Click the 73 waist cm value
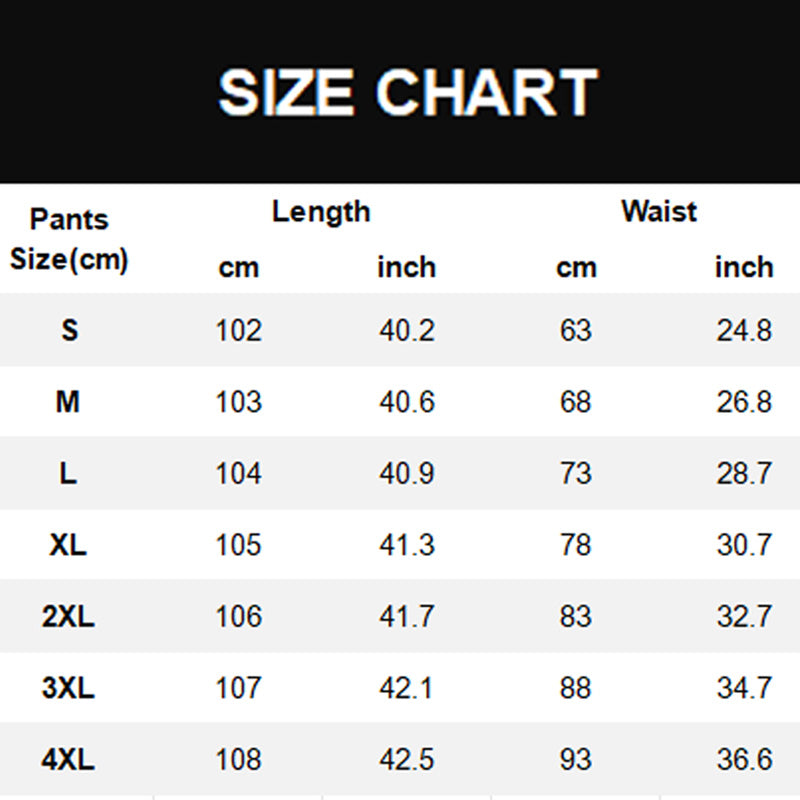800x800 pixels. (x=576, y=473)
